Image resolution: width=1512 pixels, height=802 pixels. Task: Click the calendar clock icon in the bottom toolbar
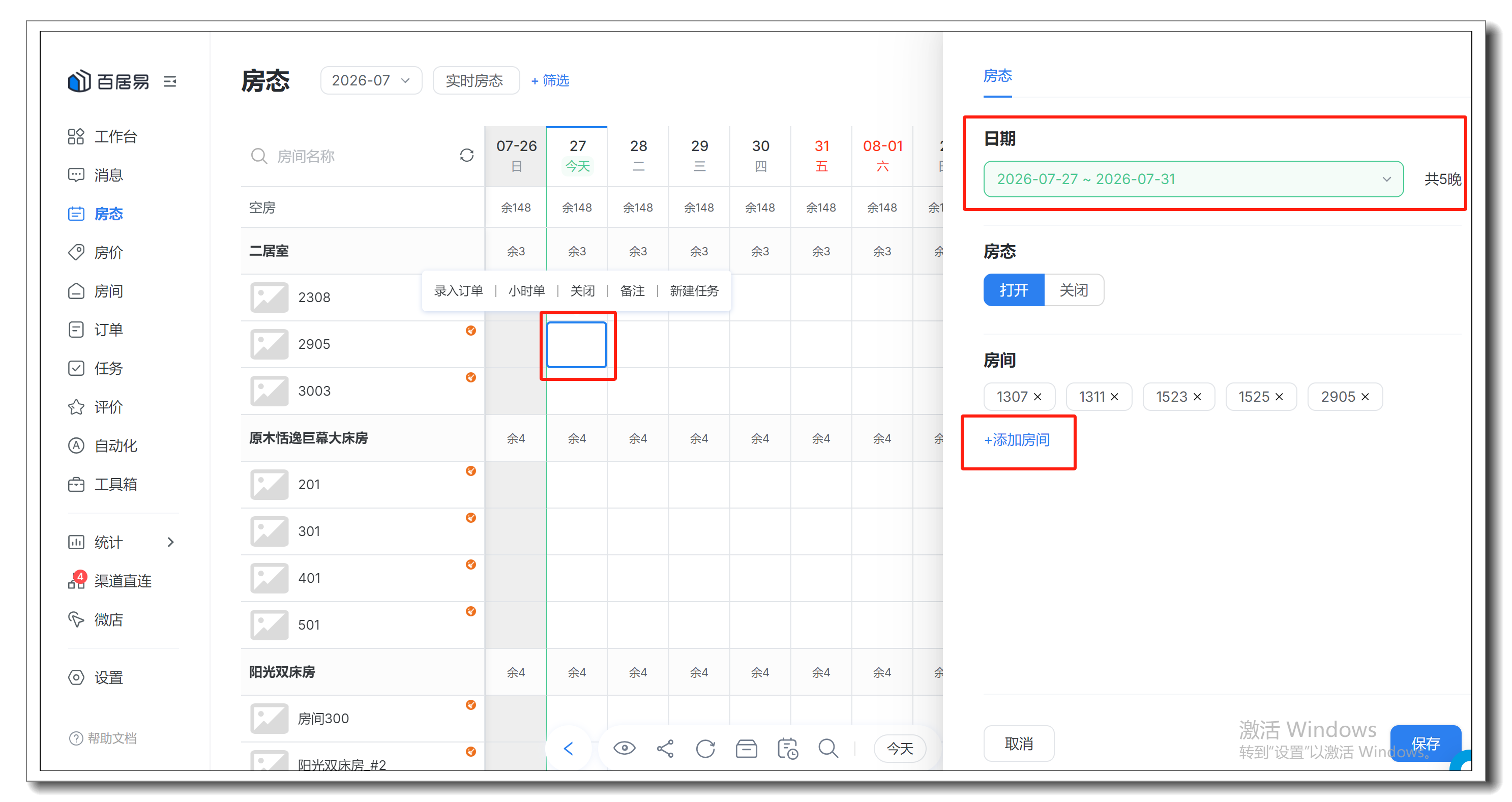pos(787,748)
